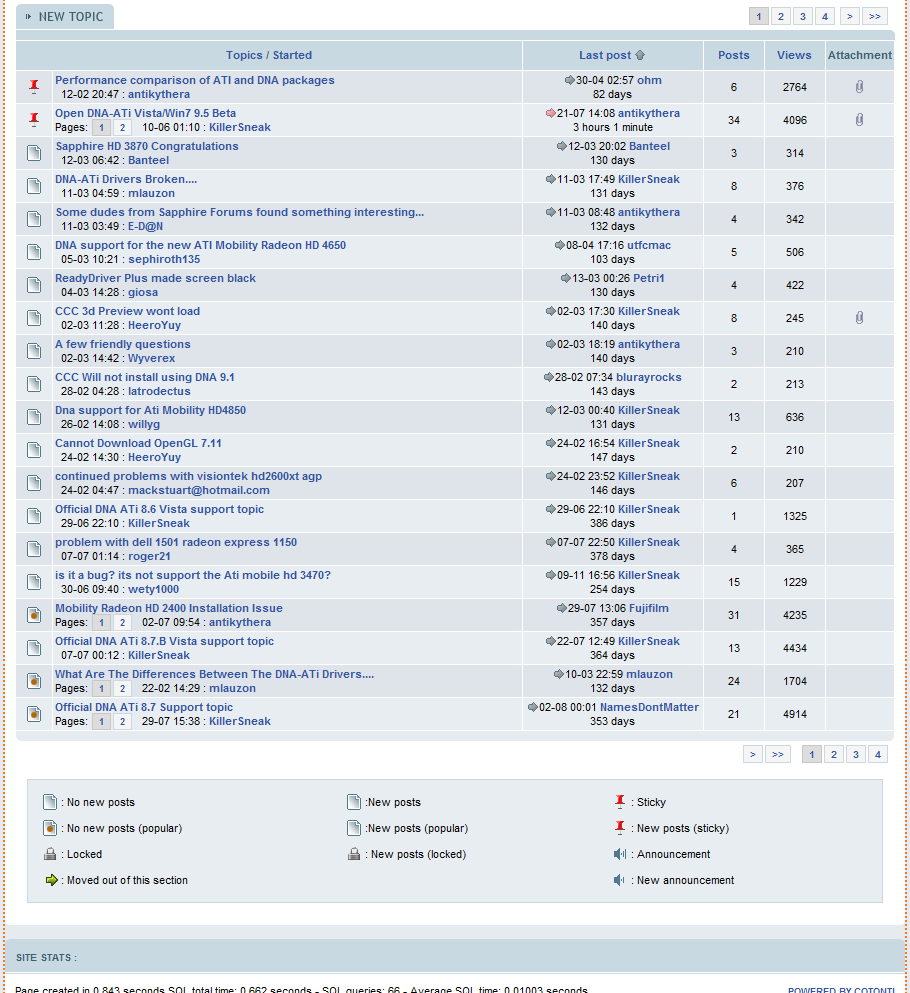Click the paperclip icon in CCC 3d Preview row
The width and height of the screenshot is (910, 993).
click(x=859, y=318)
